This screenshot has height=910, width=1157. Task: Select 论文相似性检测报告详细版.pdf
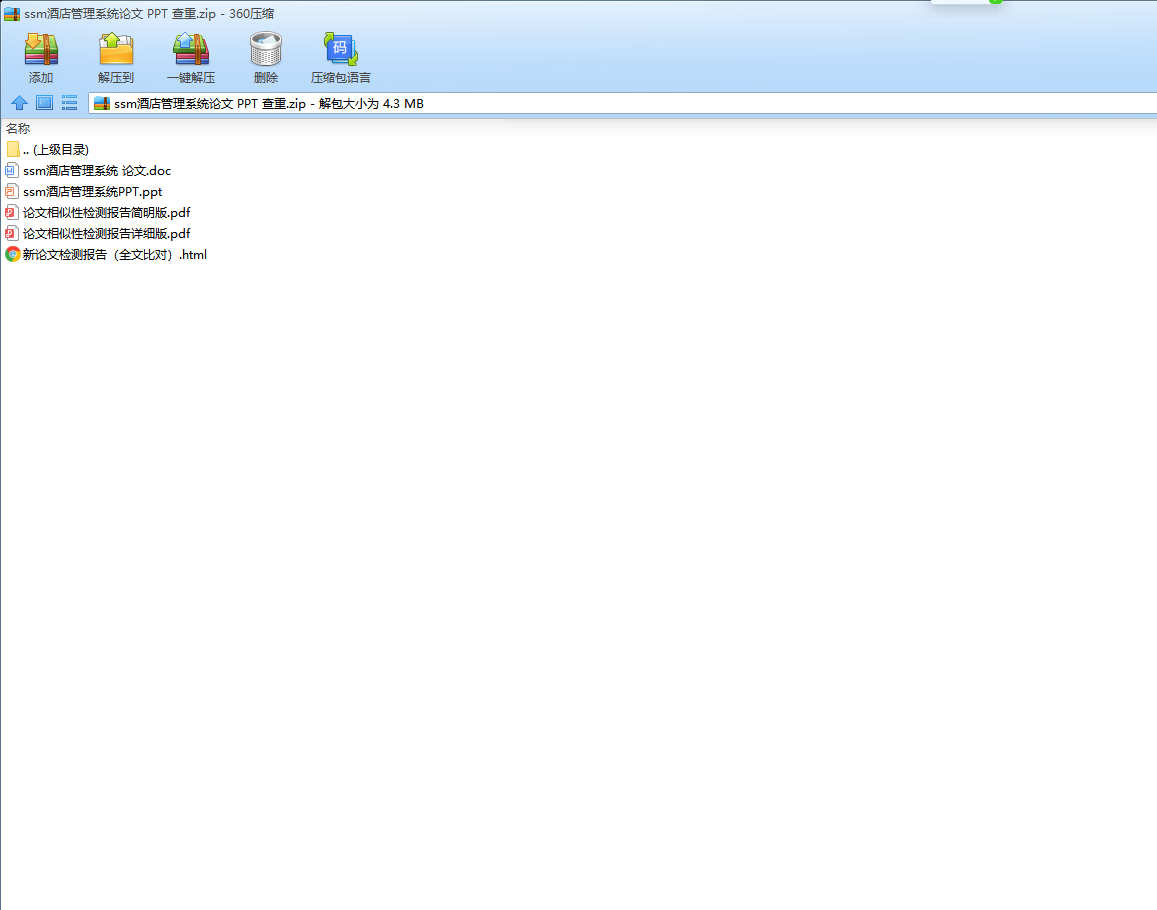tap(106, 233)
